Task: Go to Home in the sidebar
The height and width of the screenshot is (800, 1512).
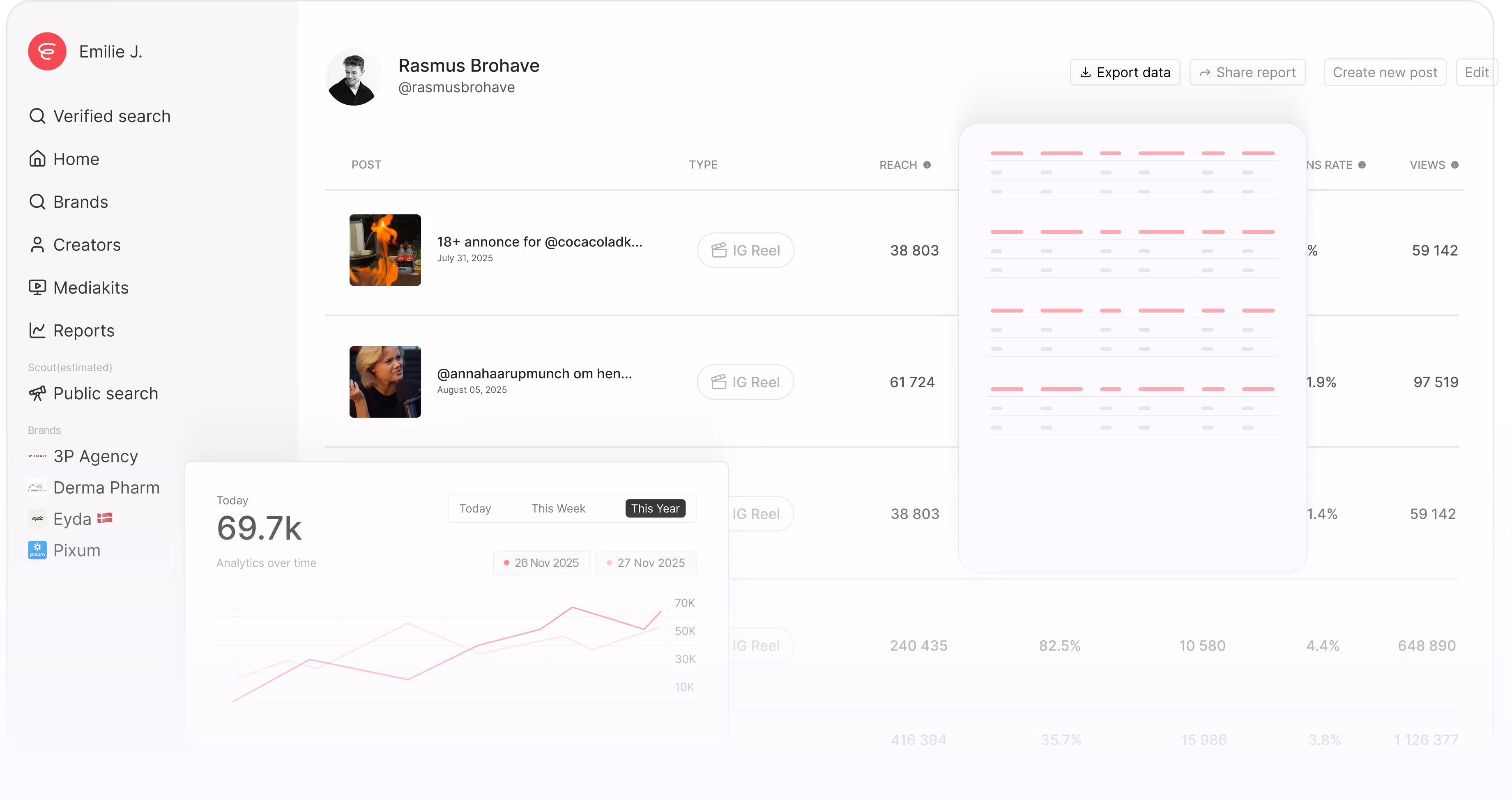Action: [76, 159]
